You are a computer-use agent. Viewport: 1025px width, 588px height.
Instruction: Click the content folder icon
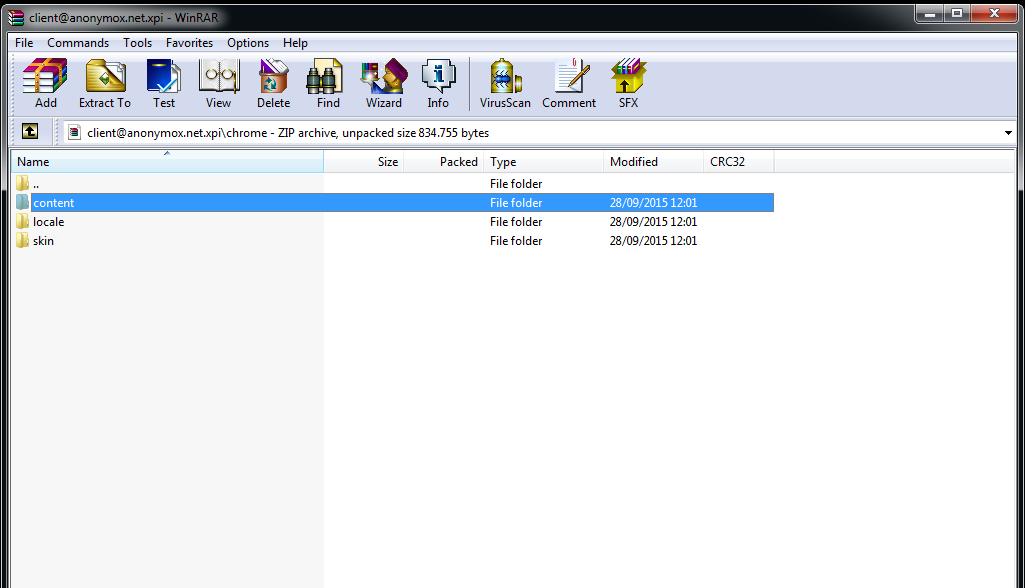click(x=23, y=202)
